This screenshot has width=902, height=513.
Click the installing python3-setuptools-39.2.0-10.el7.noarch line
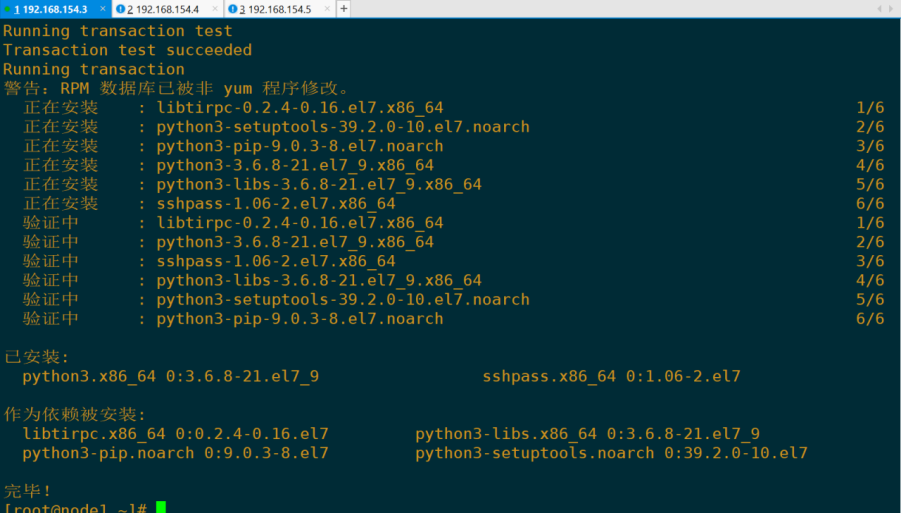(x=453, y=127)
